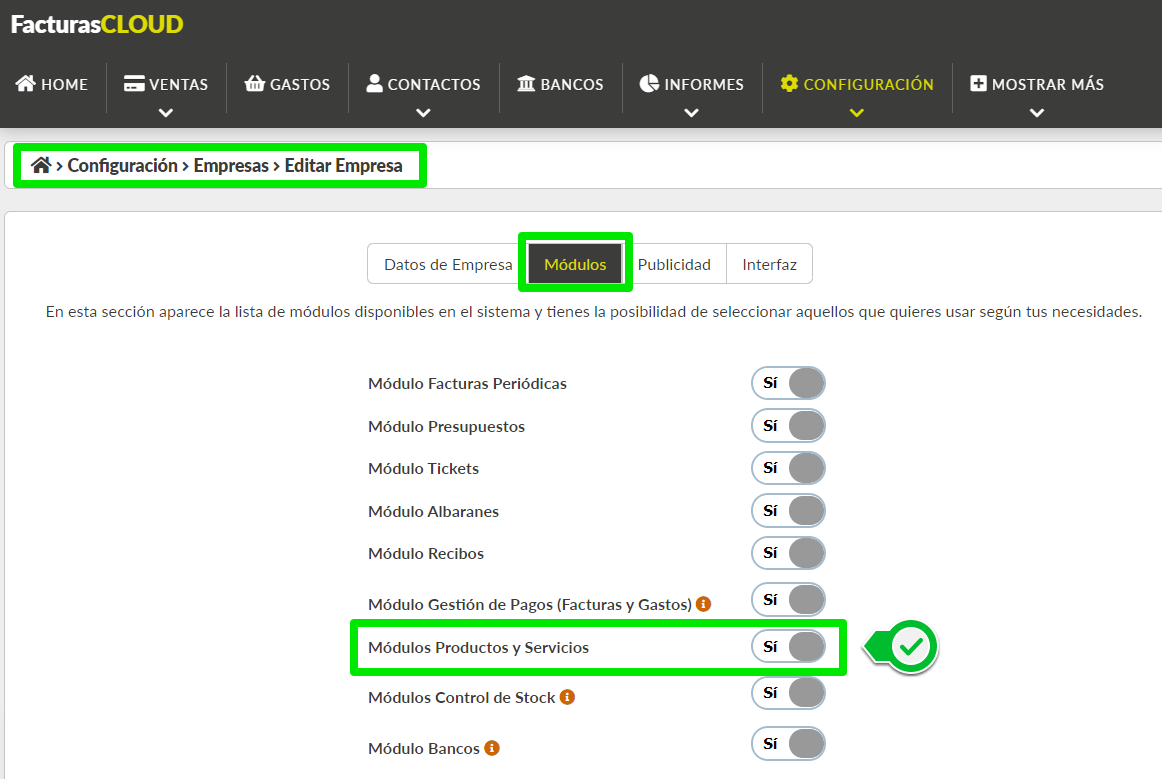The height and width of the screenshot is (779, 1162).
Task: Click the INFORMES menu label
Action: (704, 84)
